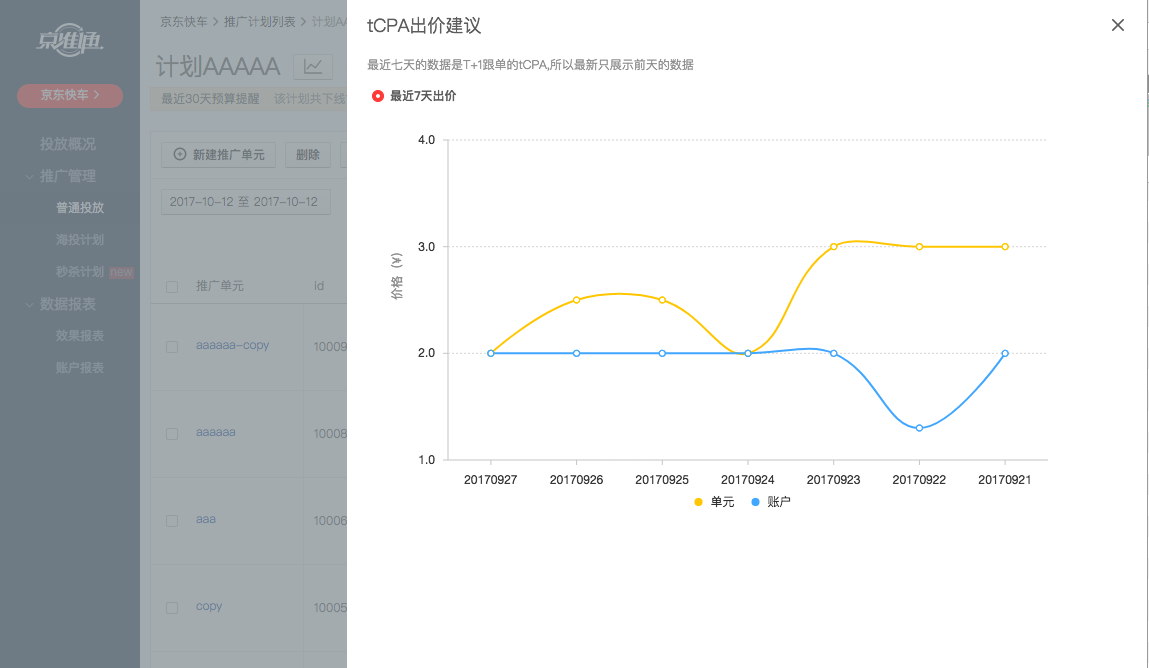Close the tCPA出价建议 panel

click(x=1118, y=25)
